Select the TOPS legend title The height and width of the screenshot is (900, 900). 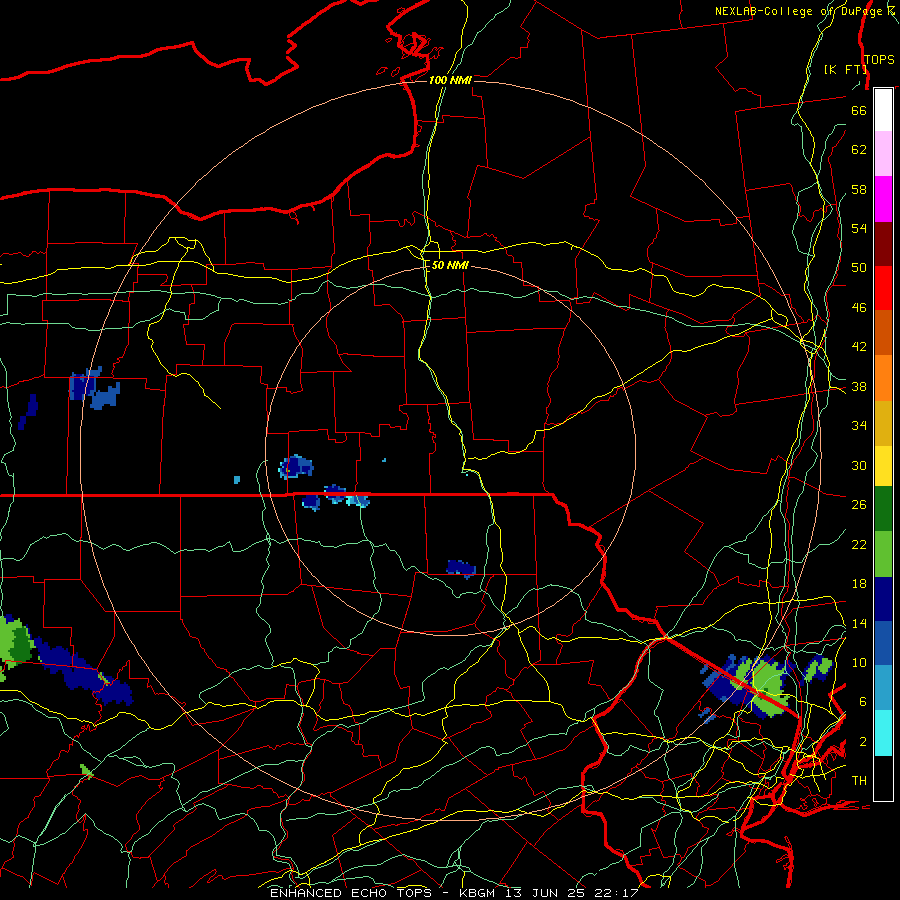tap(879, 60)
